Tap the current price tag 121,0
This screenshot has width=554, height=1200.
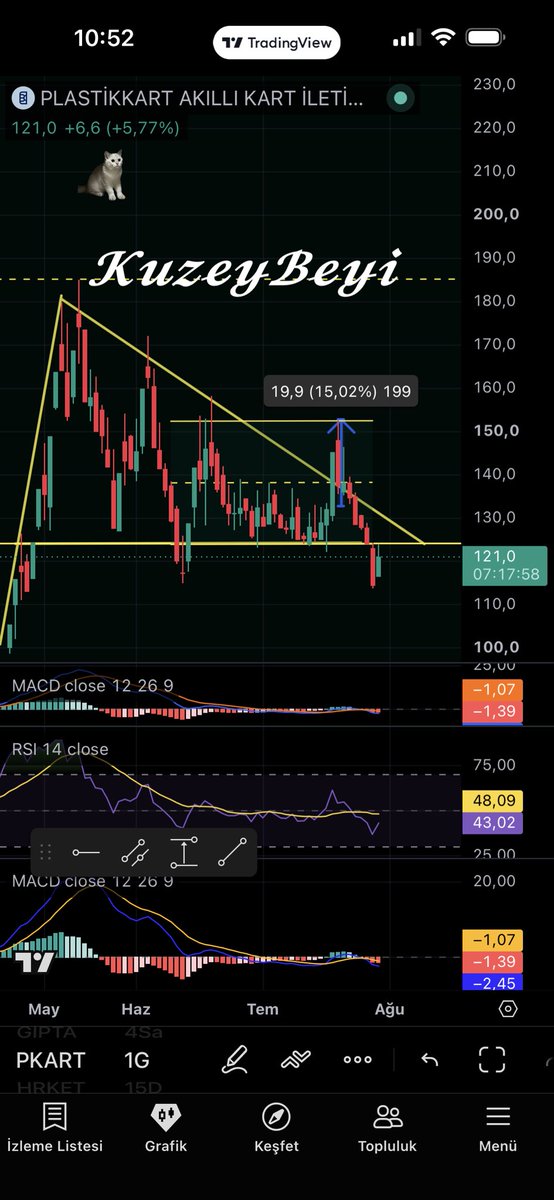tap(506, 565)
